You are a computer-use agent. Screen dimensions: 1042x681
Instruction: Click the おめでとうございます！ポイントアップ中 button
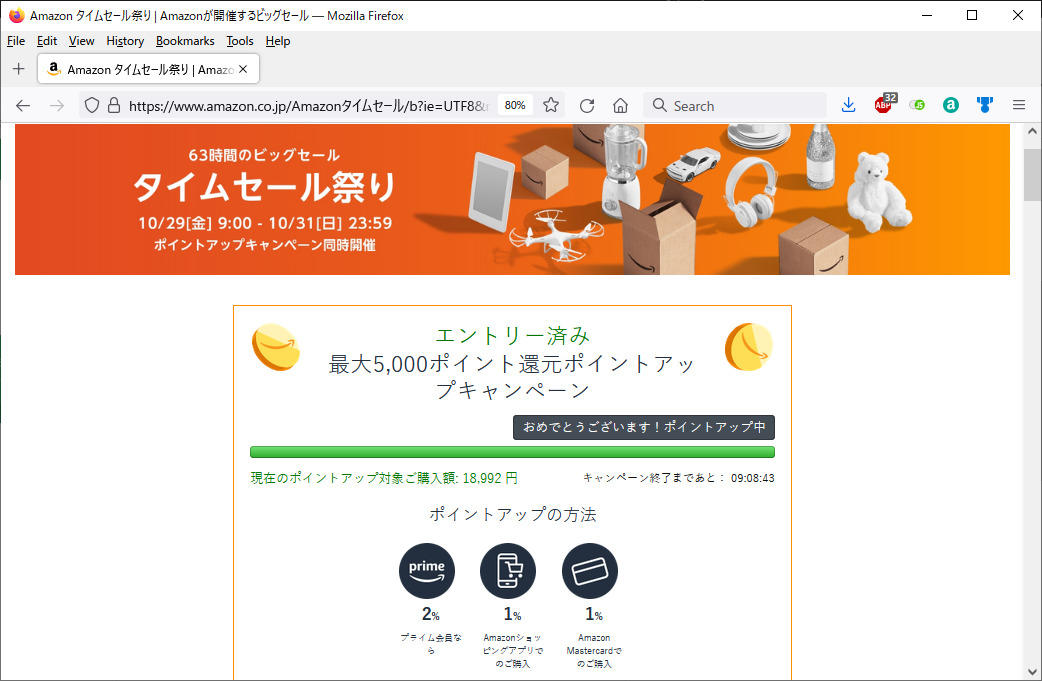pyautogui.click(x=643, y=427)
